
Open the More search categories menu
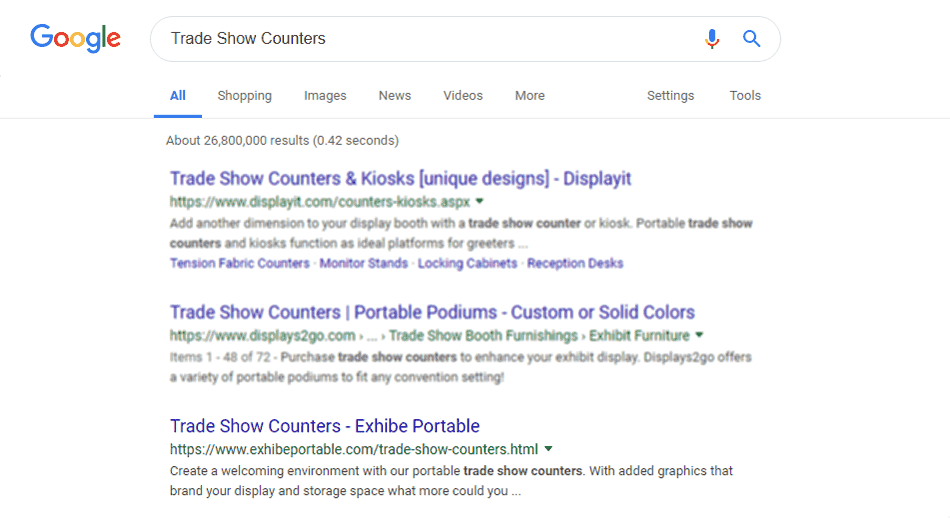tap(530, 96)
